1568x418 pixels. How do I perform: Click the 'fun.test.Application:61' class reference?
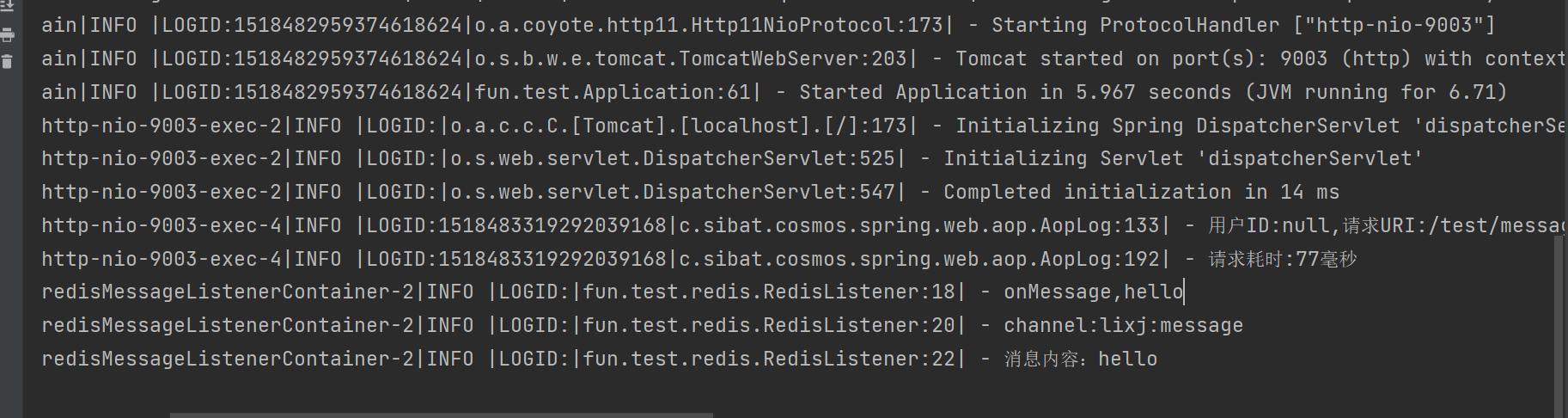tap(613, 93)
